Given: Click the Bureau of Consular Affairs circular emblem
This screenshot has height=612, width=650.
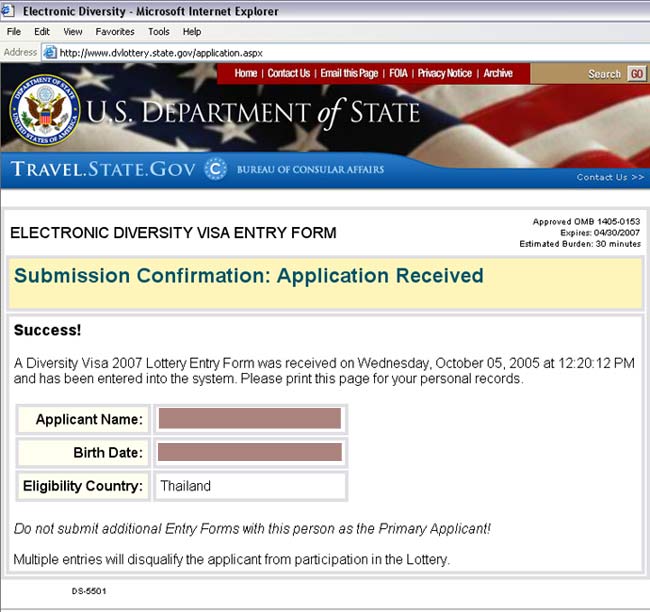Looking at the screenshot, I should tap(215, 169).
